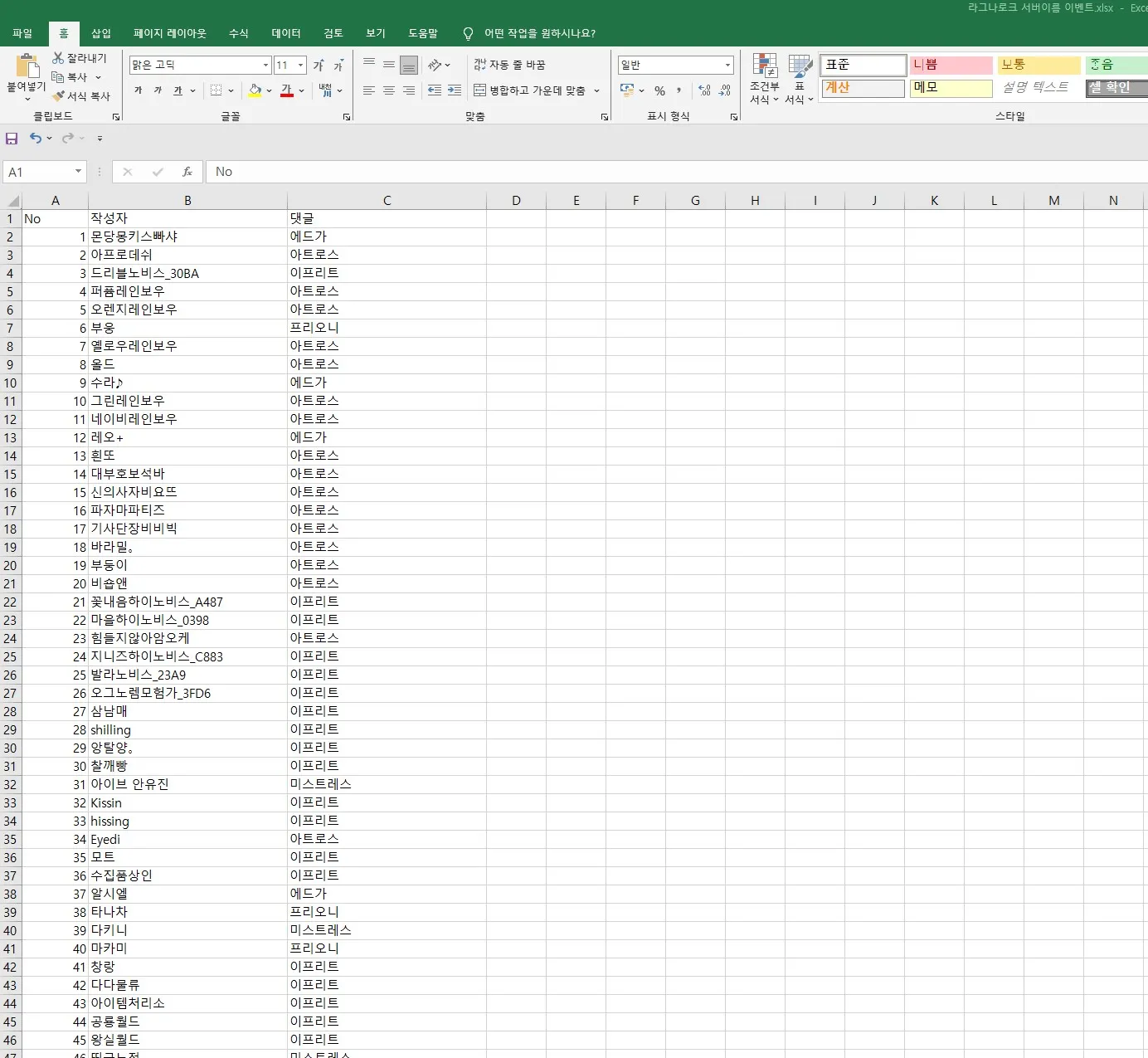
Task: Toggle bold formatting in font group
Action: tap(138, 90)
